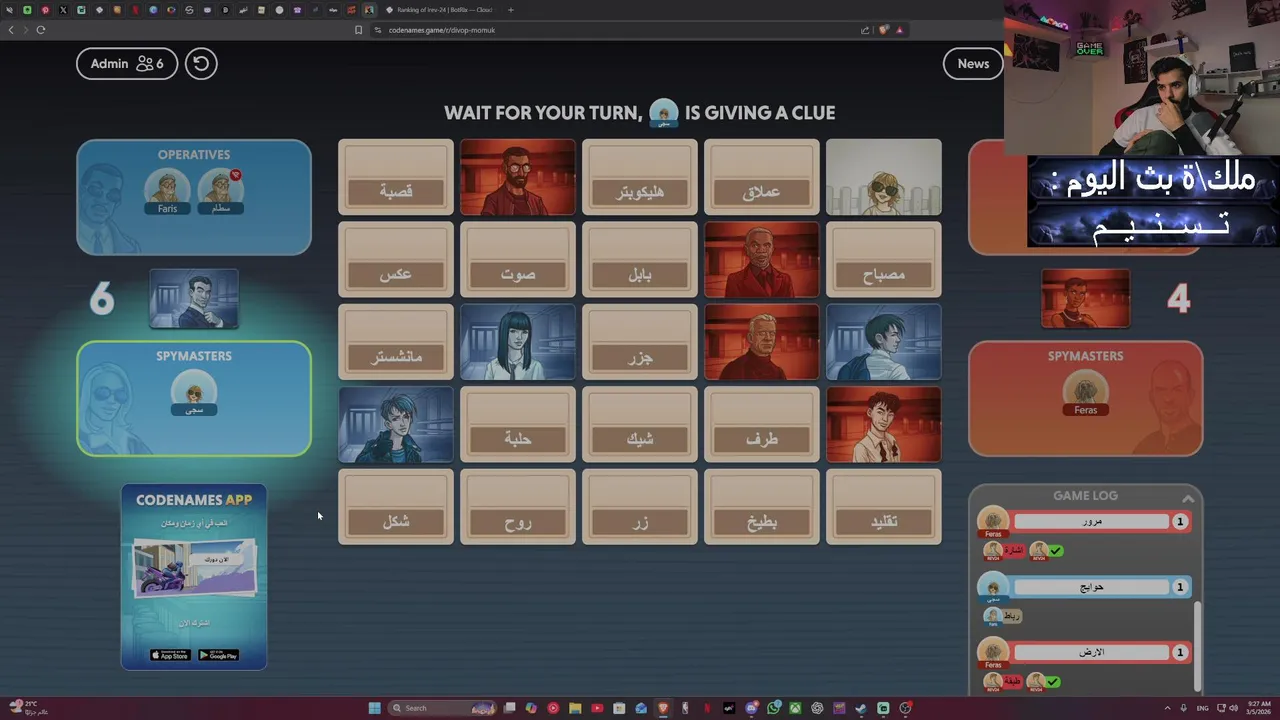Select the word card هليكوبتر
This screenshot has width=1280, height=720.
pyautogui.click(x=640, y=177)
